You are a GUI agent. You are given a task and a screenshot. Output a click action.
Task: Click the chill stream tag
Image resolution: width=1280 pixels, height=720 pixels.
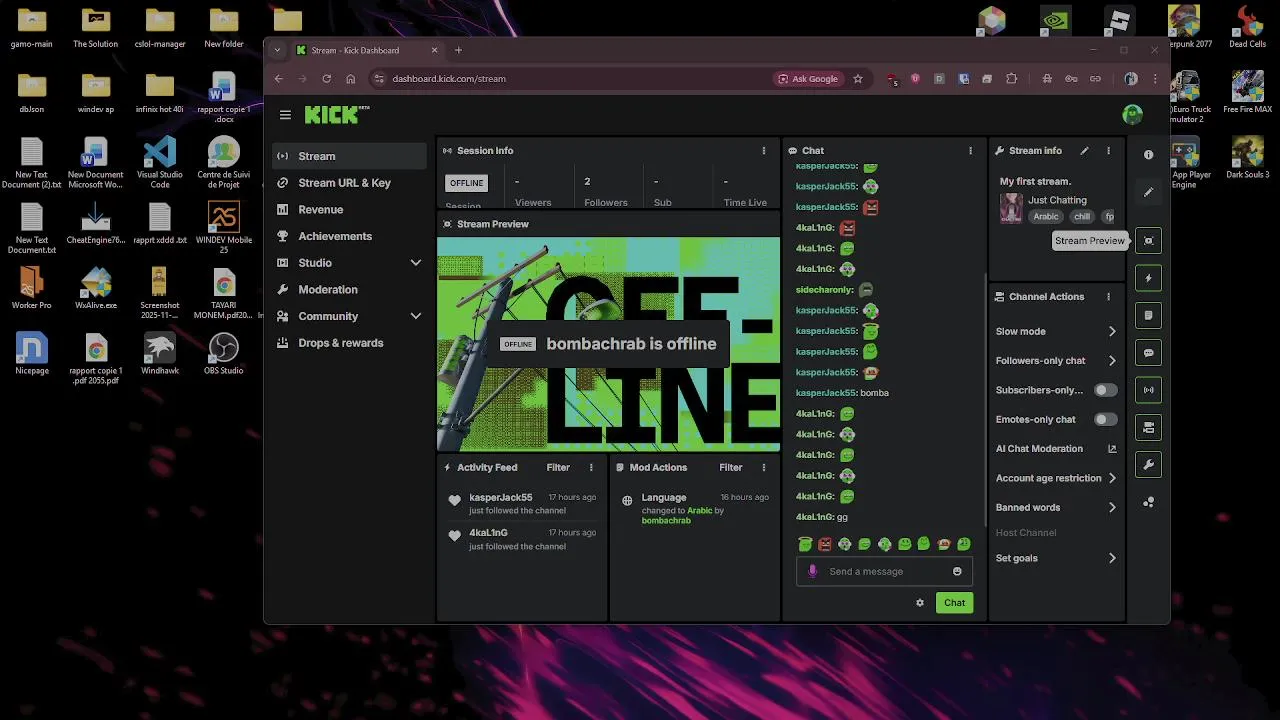[1082, 217]
